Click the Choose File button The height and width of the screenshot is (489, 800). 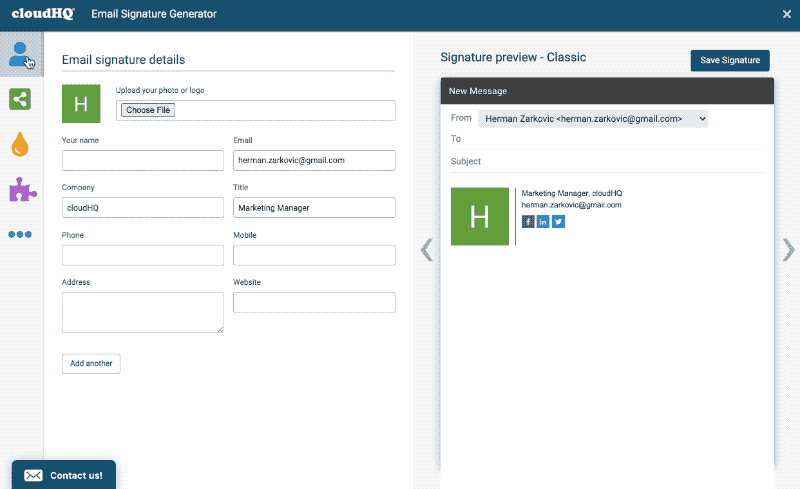tap(148, 110)
